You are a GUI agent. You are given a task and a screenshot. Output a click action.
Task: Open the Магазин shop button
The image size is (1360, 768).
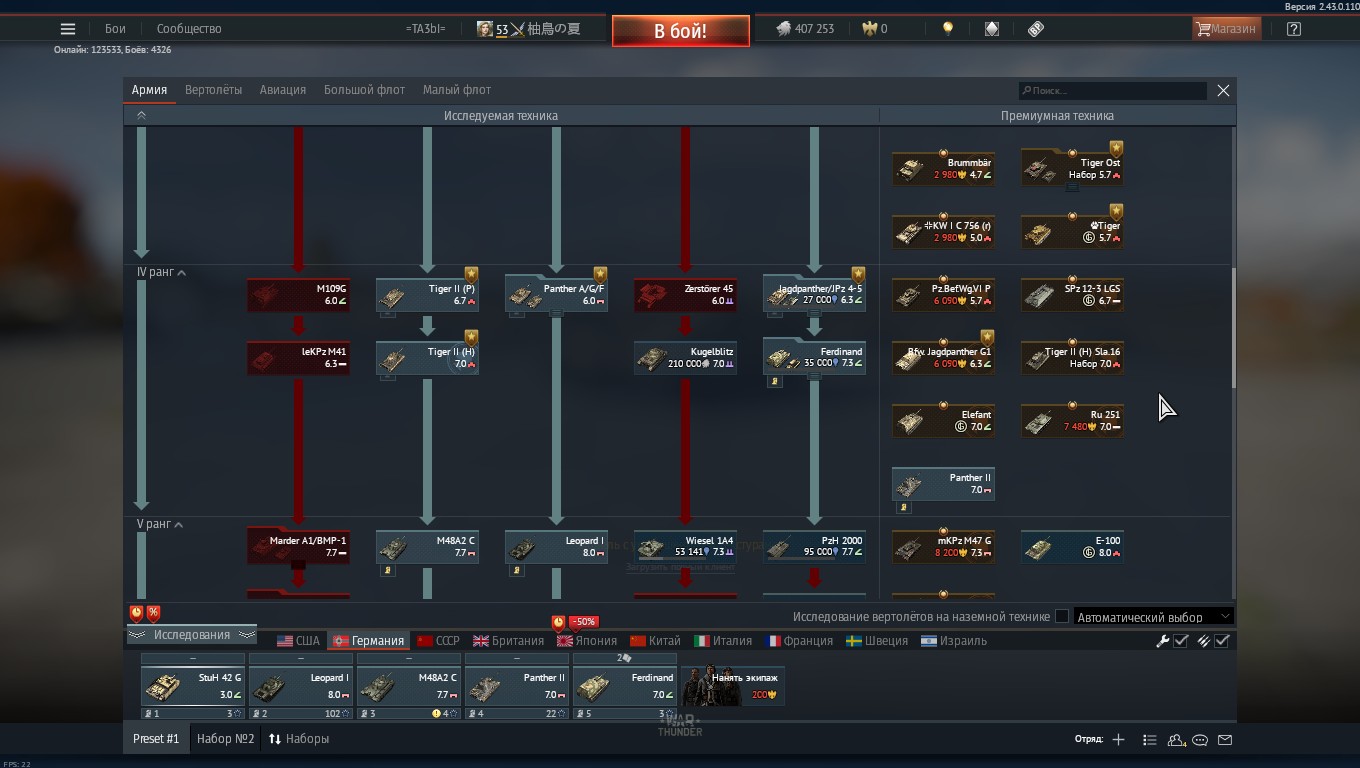click(x=1226, y=29)
